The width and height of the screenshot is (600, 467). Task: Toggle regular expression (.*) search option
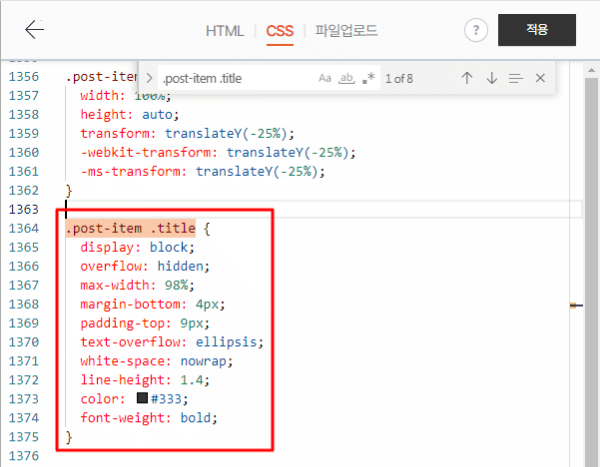[x=369, y=78]
